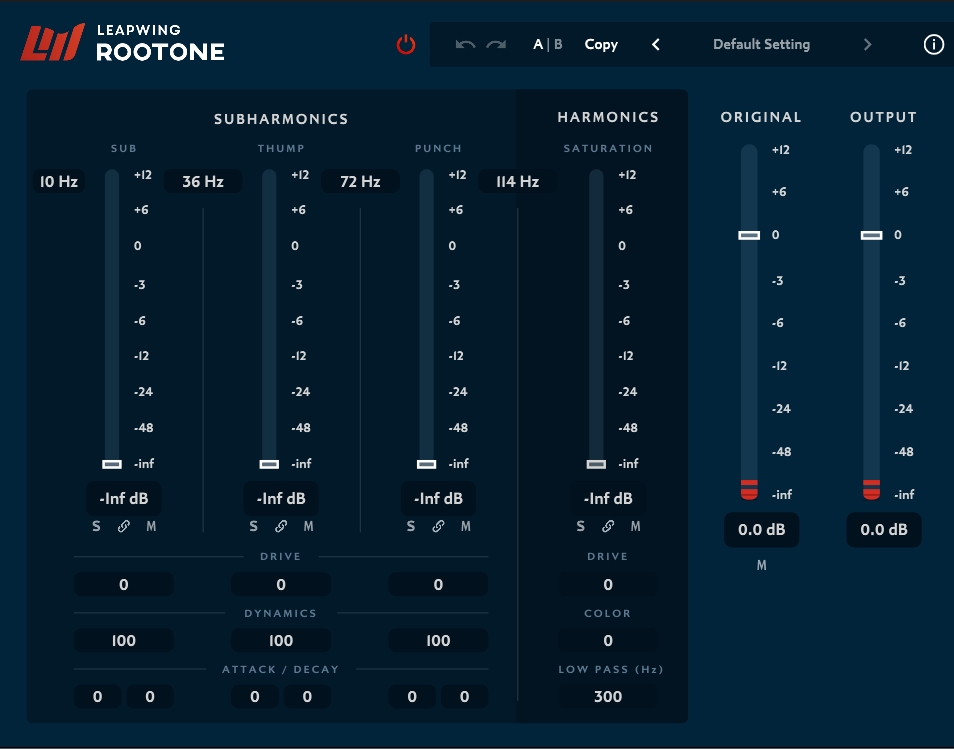This screenshot has width=954, height=749.
Task: Click the Saturation fader handle
Action: 596,464
